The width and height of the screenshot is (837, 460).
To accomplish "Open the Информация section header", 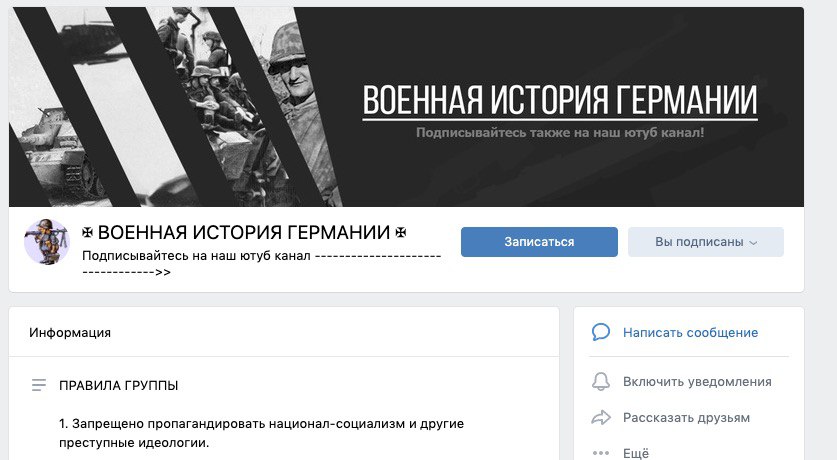I will tap(70, 332).
